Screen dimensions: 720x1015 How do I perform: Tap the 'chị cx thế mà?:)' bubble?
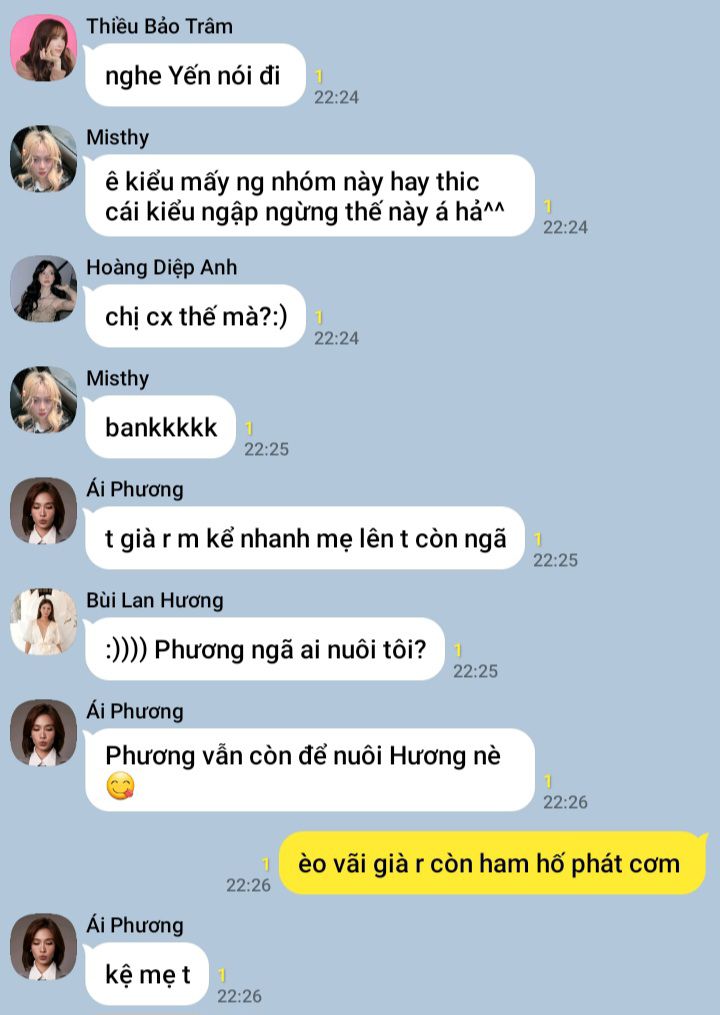click(195, 317)
